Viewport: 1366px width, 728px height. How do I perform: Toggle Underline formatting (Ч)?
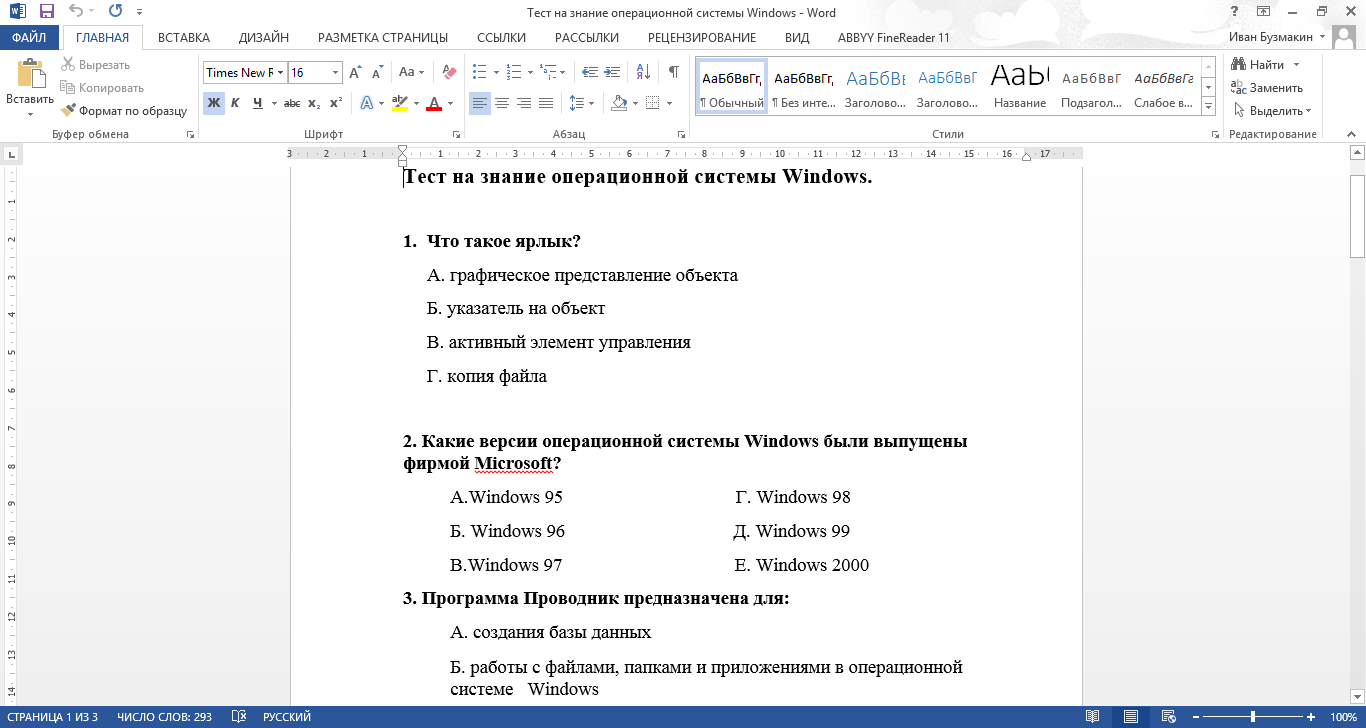pos(258,103)
